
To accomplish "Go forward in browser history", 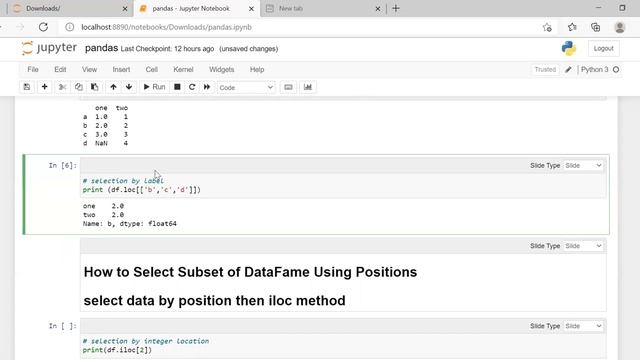I will tap(20, 27).
